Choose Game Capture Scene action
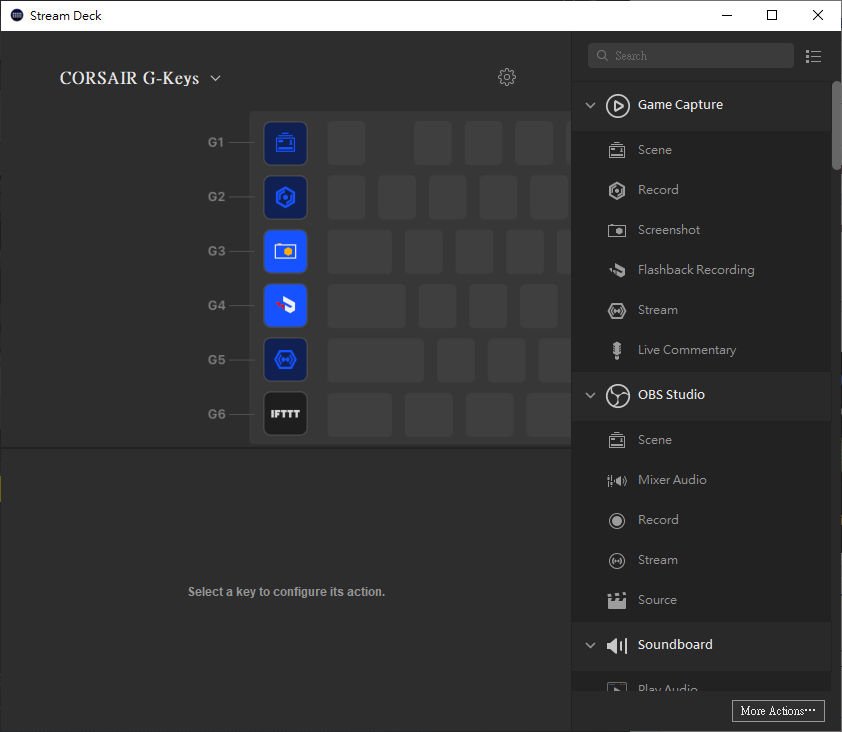This screenshot has width=842, height=732. coord(701,150)
